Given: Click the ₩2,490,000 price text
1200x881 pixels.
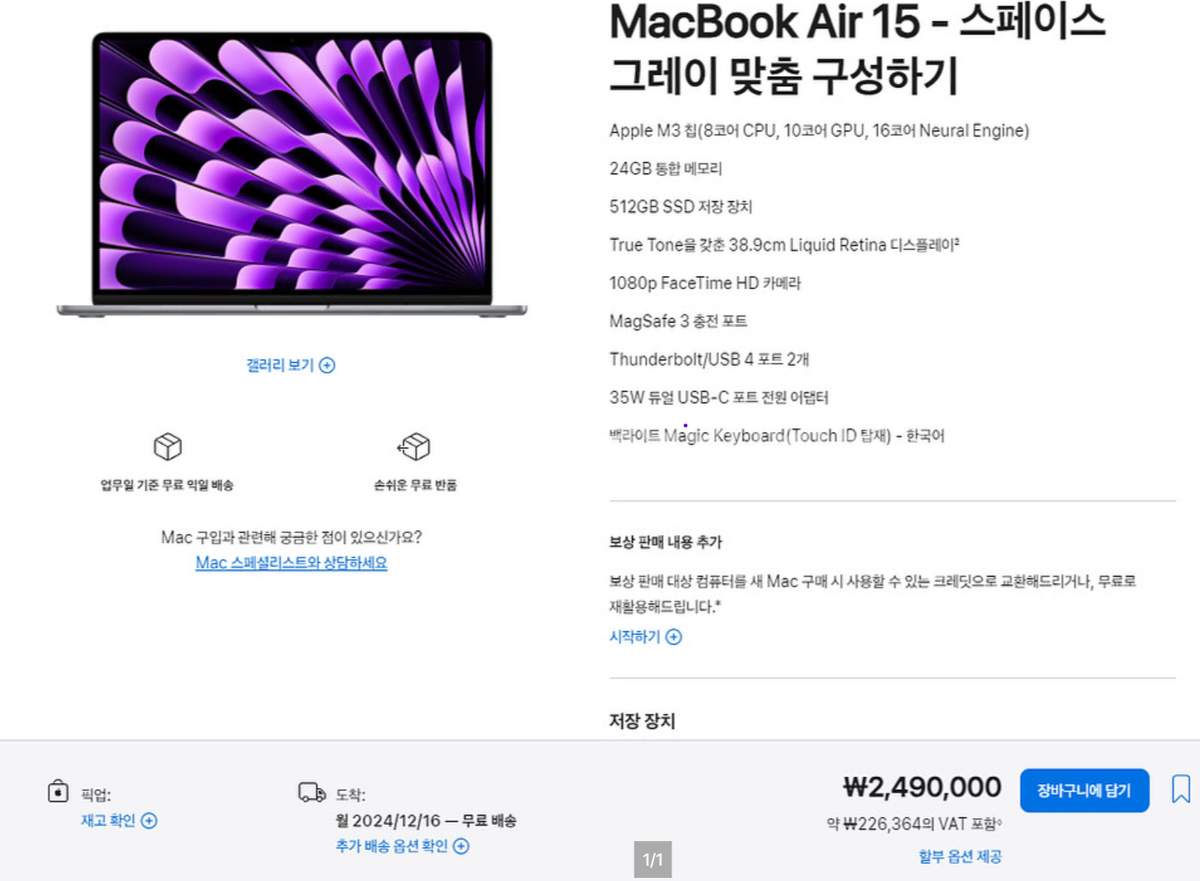Looking at the screenshot, I should point(923,788).
